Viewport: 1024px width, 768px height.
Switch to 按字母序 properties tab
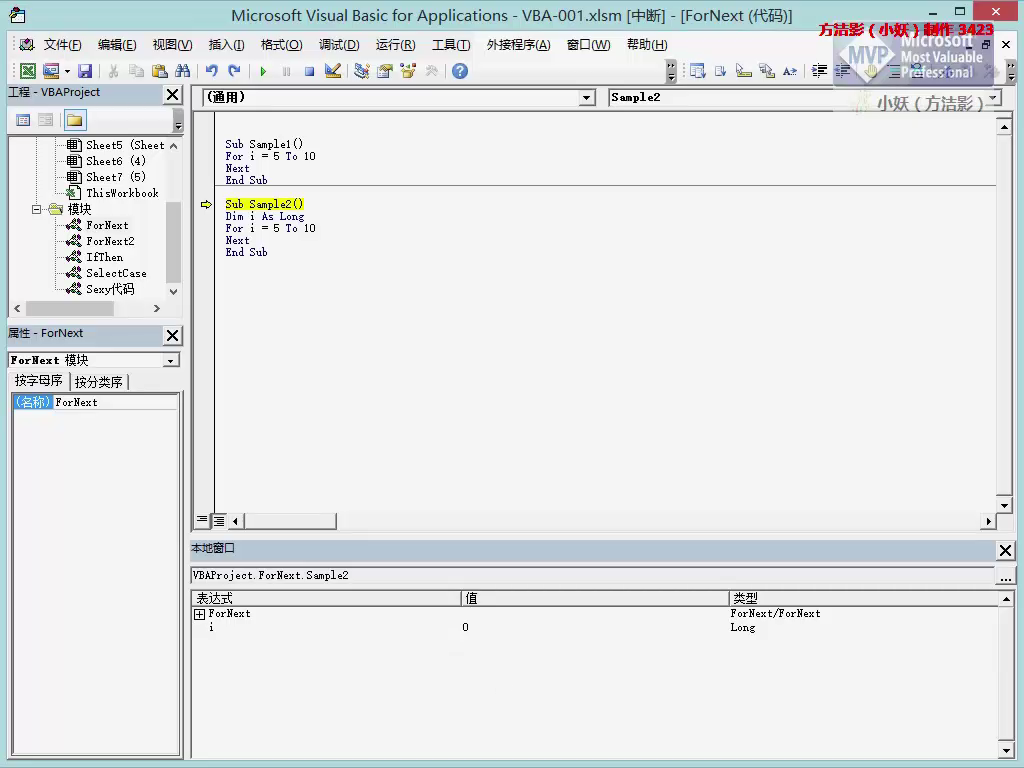(x=39, y=381)
